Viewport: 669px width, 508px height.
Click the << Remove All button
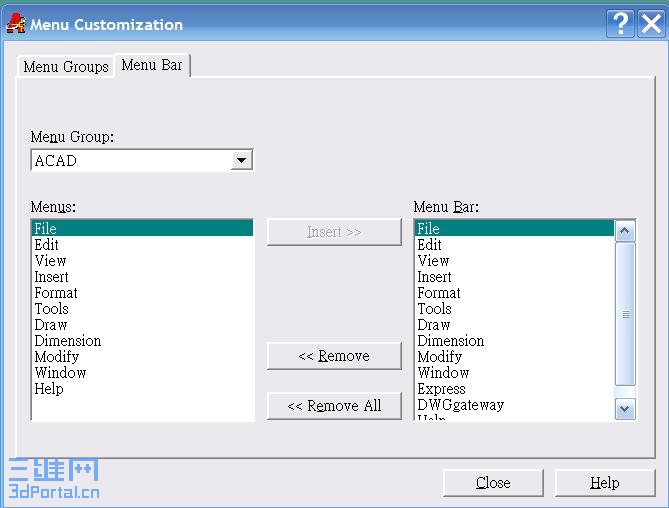click(x=334, y=406)
